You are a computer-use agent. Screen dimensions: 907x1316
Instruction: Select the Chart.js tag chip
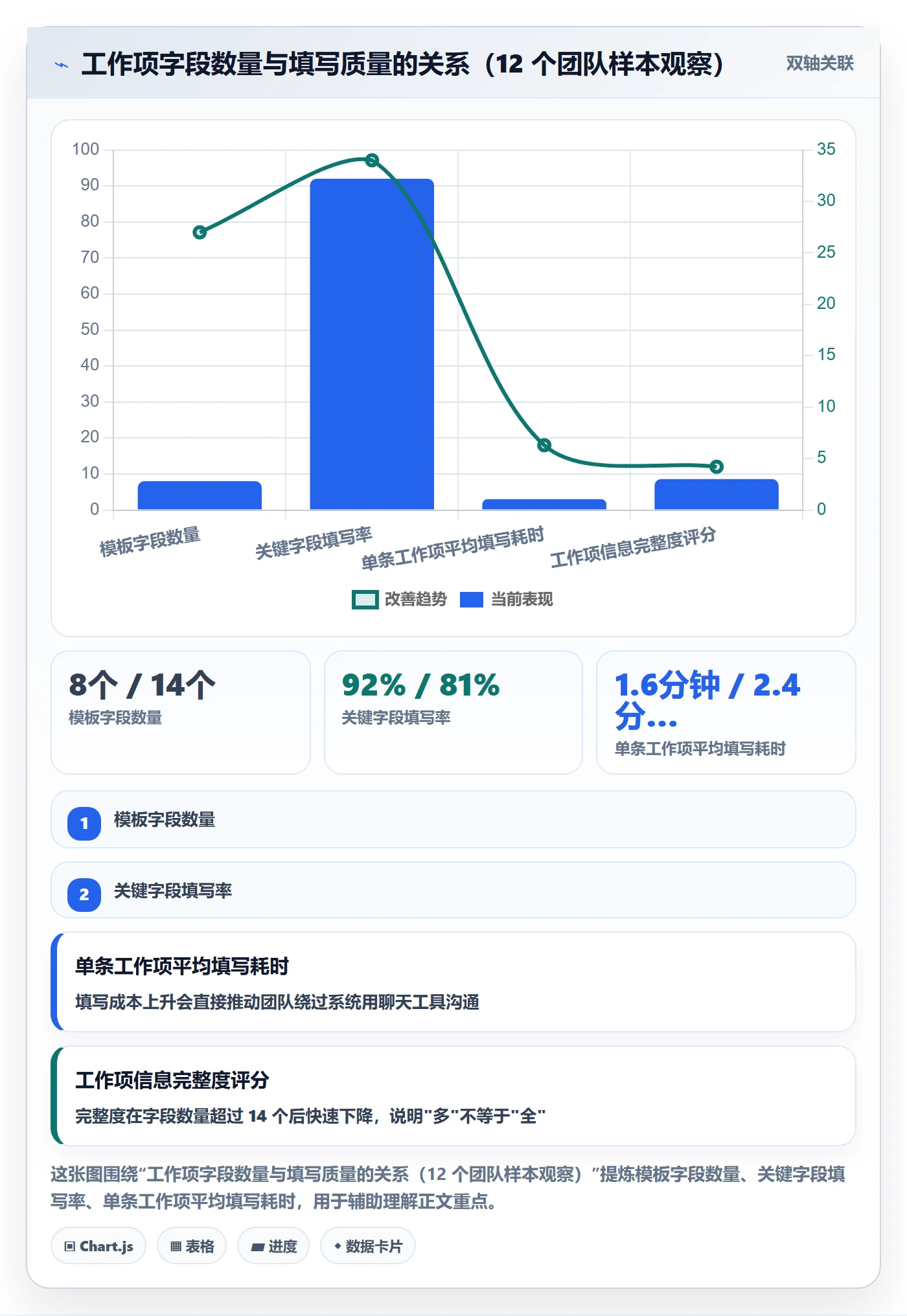point(98,1246)
